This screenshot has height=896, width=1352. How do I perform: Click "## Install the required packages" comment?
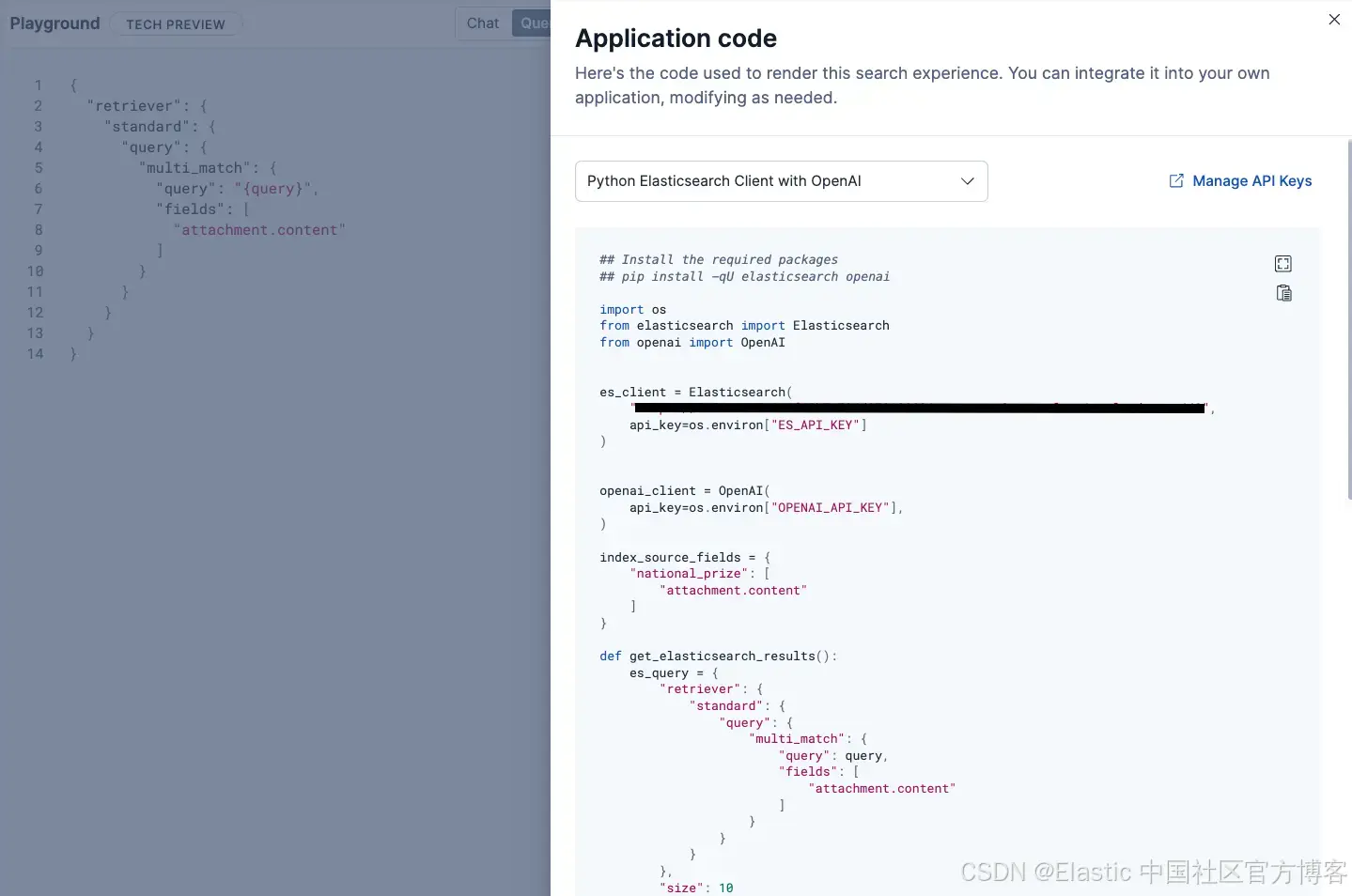pyautogui.click(x=719, y=260)
